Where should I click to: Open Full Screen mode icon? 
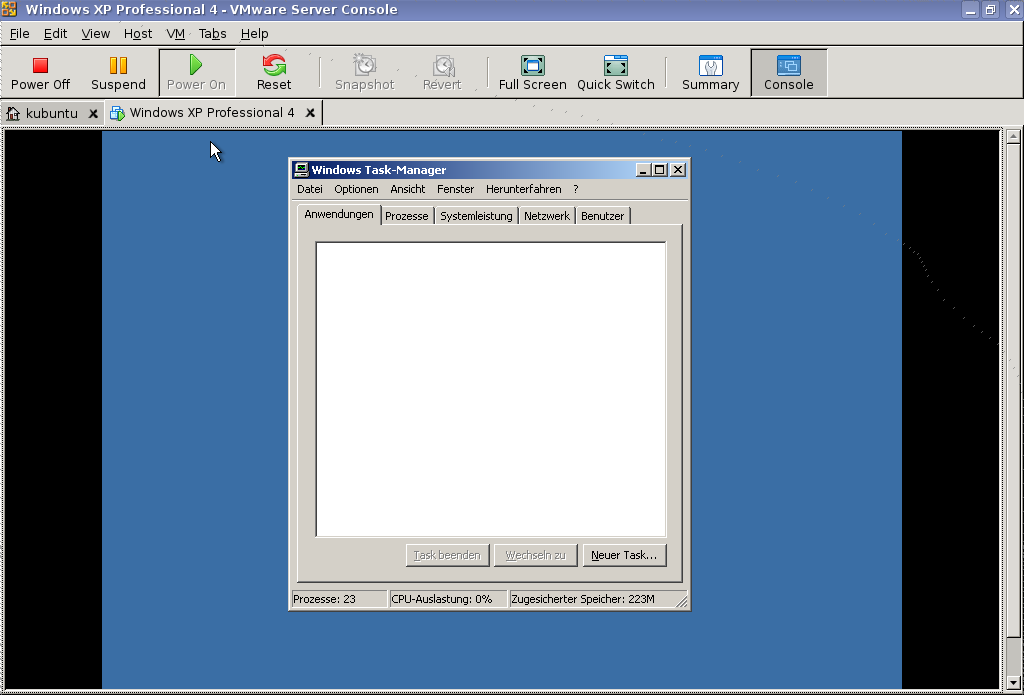coord(533,65)
